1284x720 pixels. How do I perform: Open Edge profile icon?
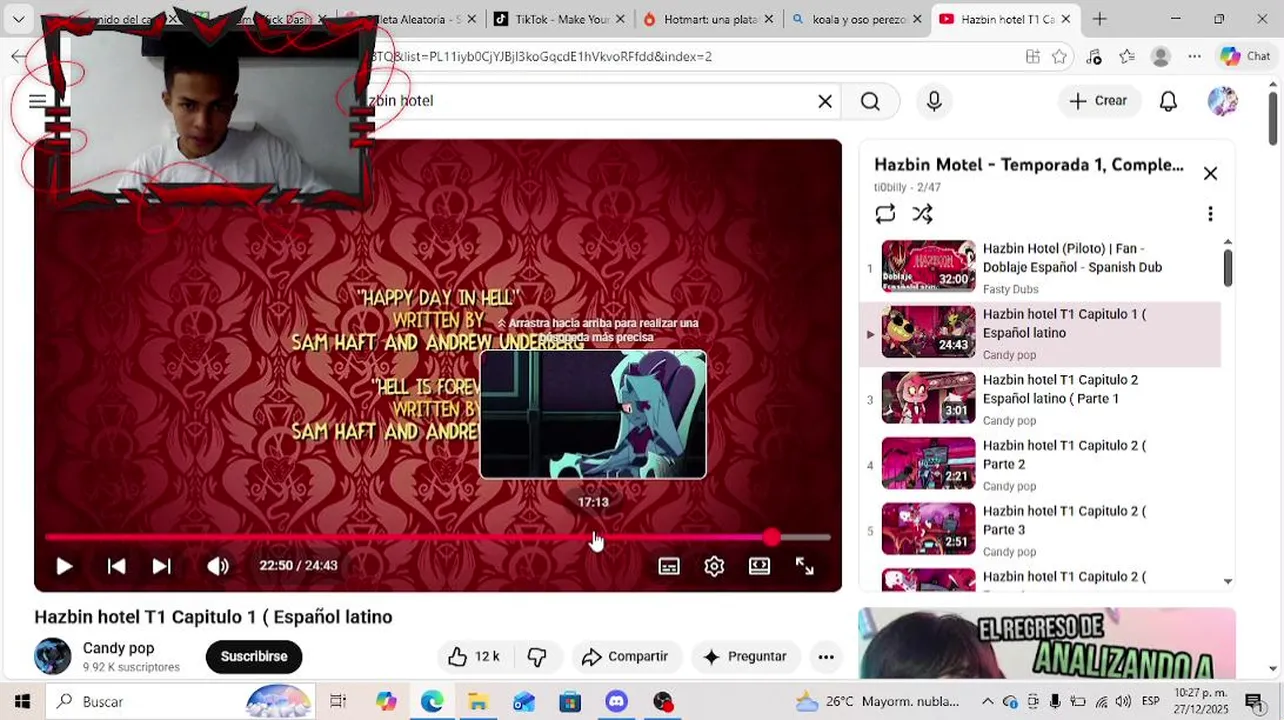(x=1161, y=57)
